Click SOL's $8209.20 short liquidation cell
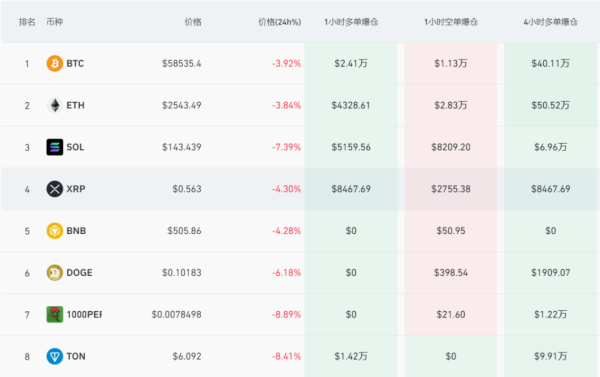 (x=451, y=147)
